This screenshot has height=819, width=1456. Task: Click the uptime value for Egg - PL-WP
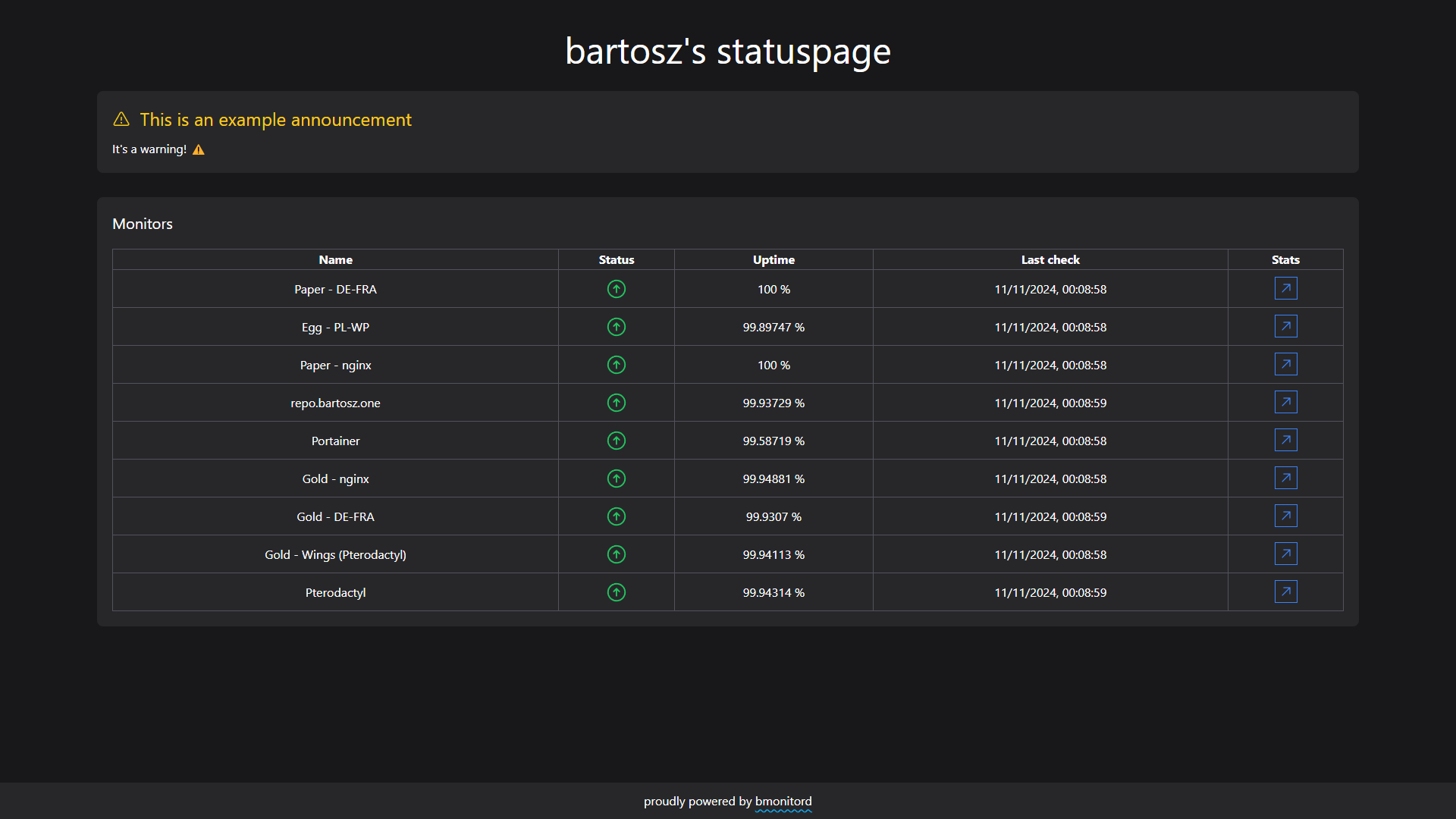tap(773, 327)
